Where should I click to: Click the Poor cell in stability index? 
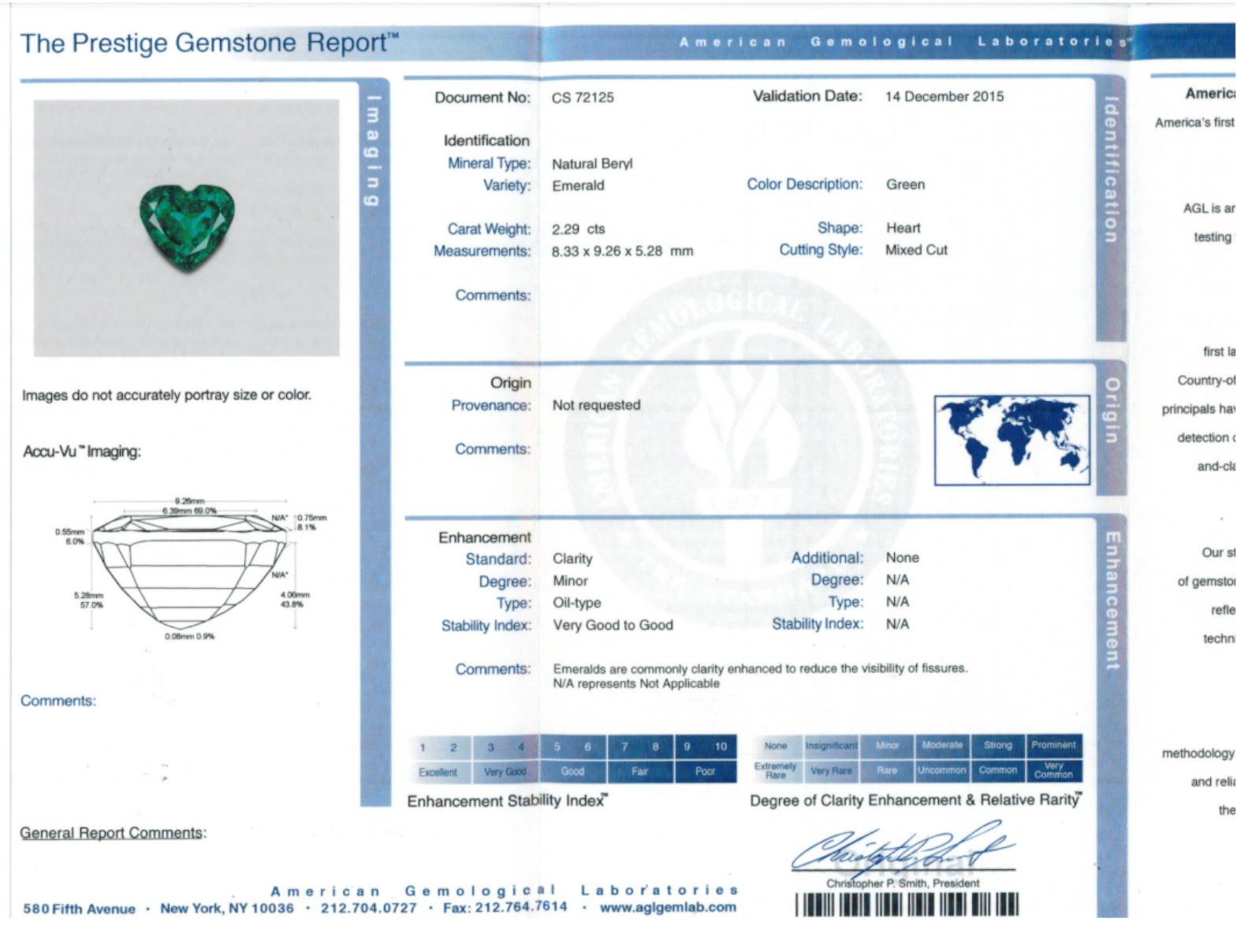click(x=706, y=772)
